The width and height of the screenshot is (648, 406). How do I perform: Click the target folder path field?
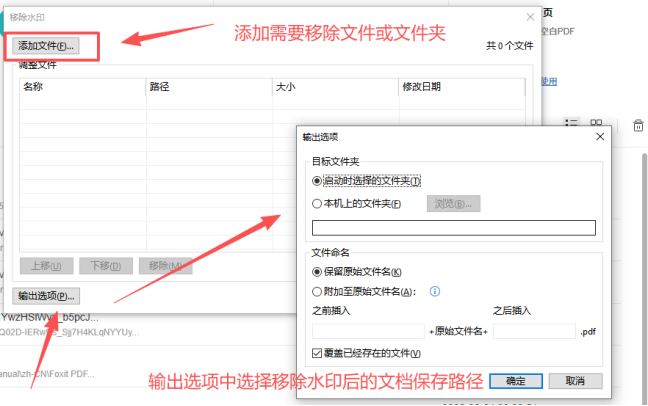coord(454,228)
